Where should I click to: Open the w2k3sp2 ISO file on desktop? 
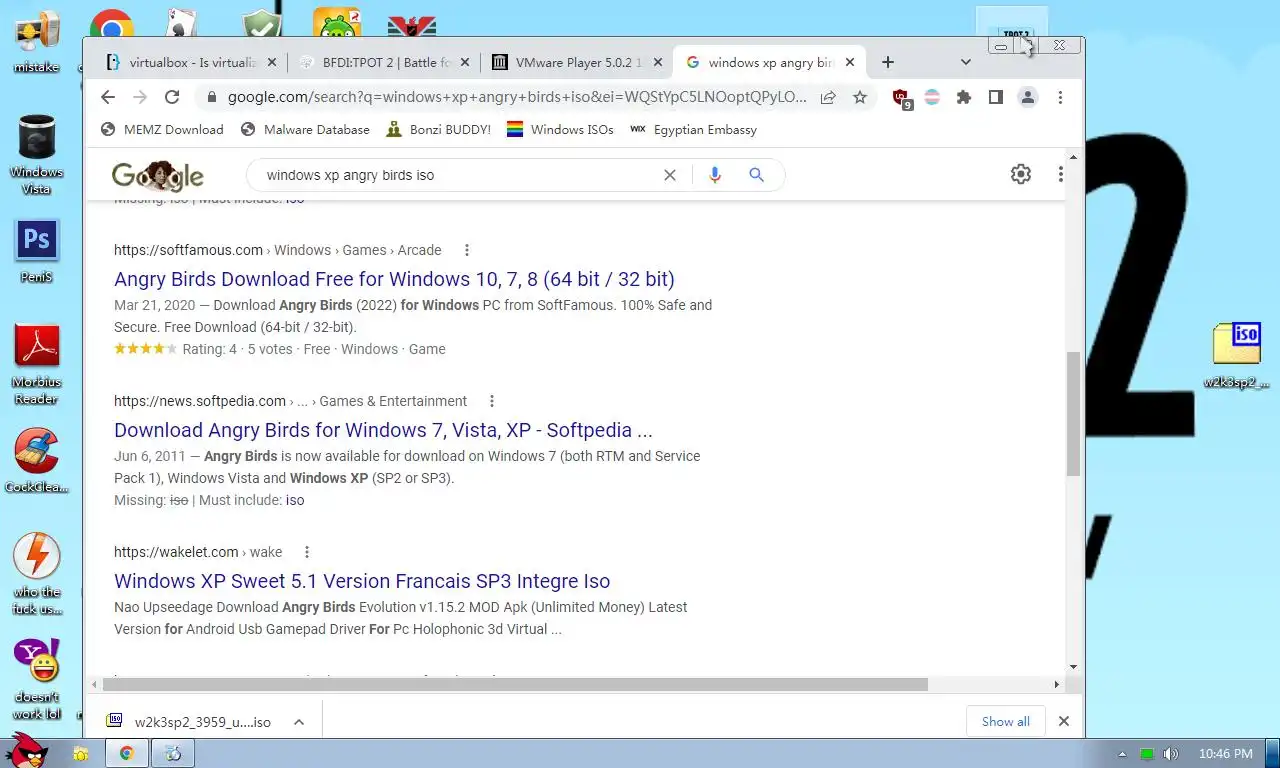(1237, 355)
